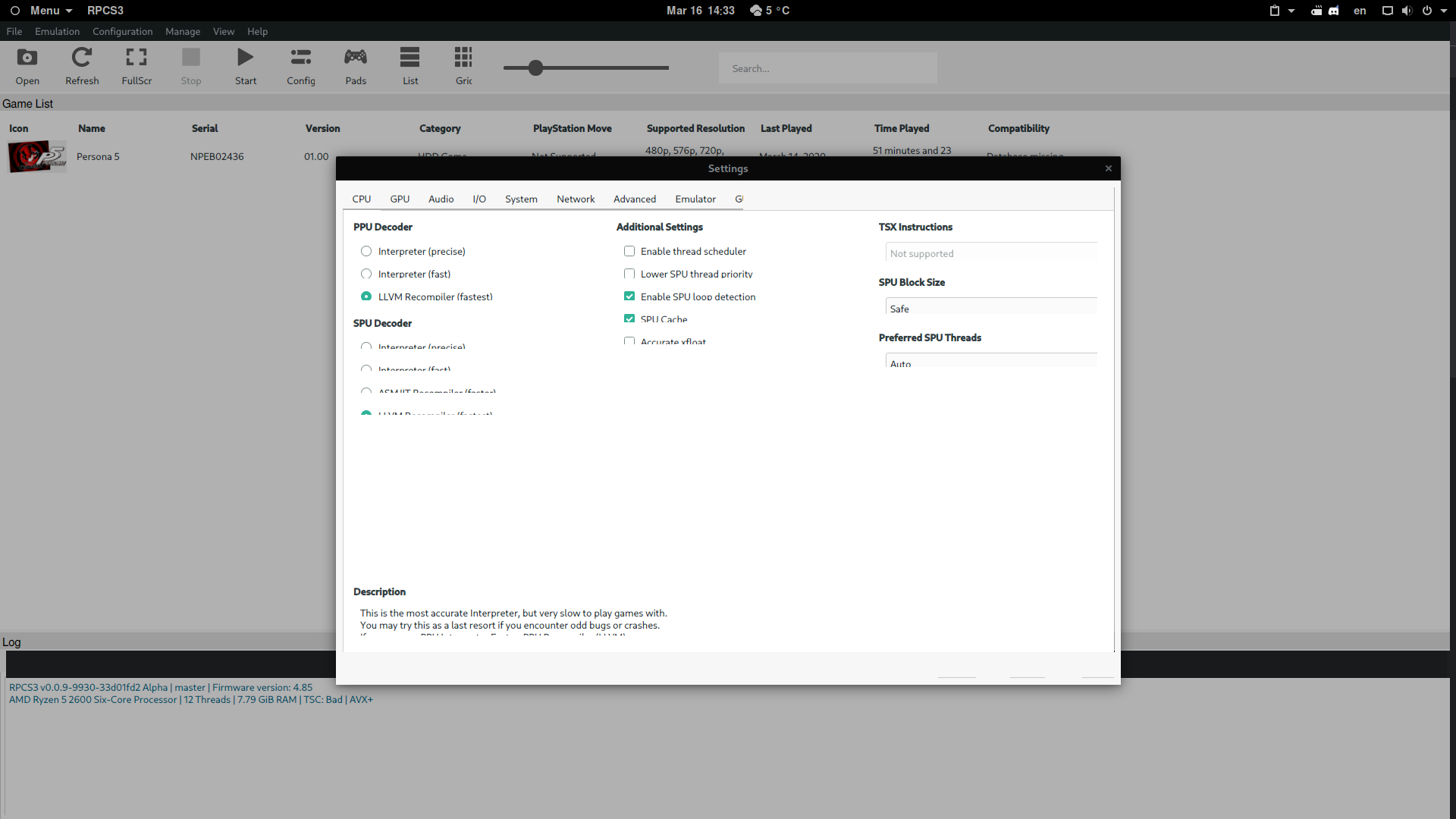Screen dimensions: 1456x819
Task: Open emulator Config via the toolbar icon
Action: click(x=300, y=66)
